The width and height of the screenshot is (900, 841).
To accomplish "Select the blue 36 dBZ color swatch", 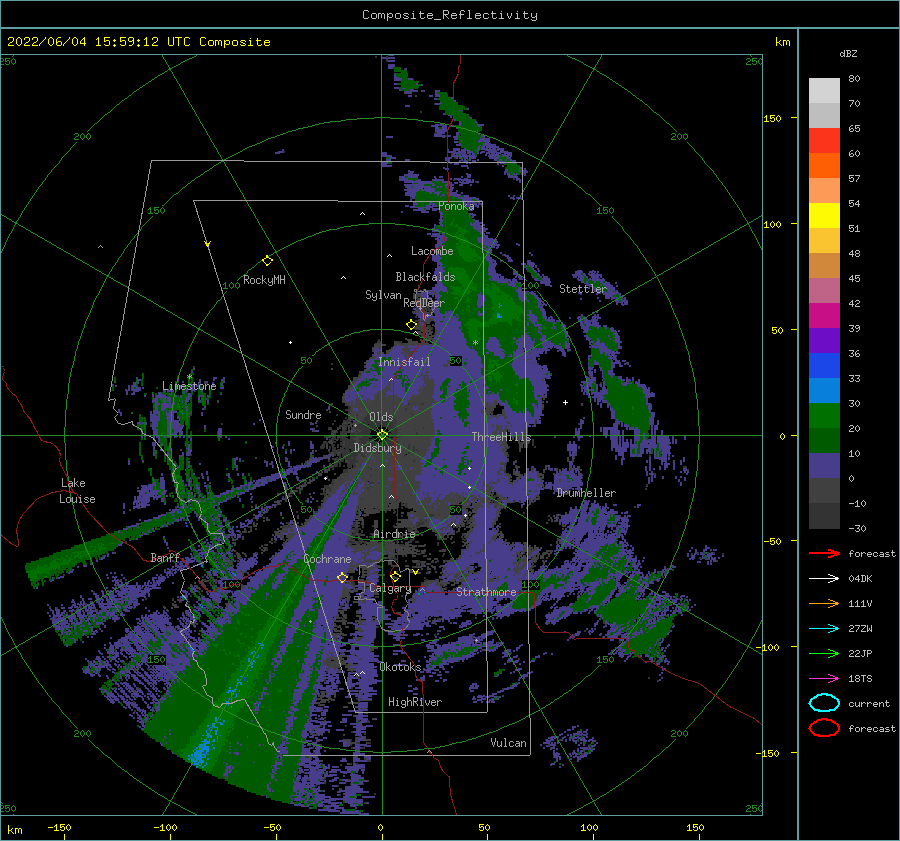I will pyautogui.click(x=824, y=365).
